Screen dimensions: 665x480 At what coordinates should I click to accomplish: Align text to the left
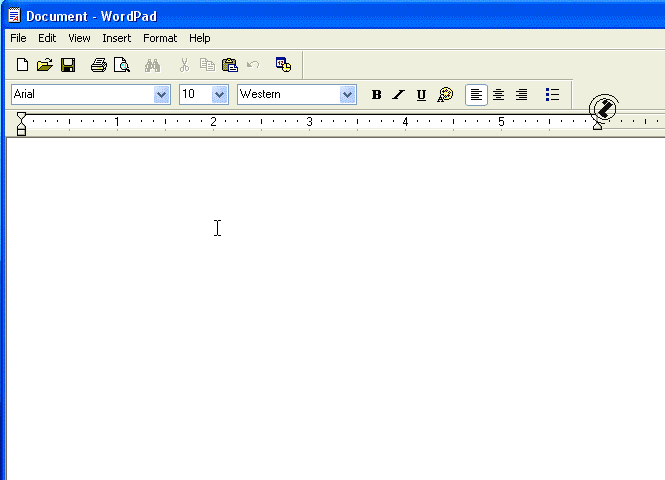tap(476, 95)
